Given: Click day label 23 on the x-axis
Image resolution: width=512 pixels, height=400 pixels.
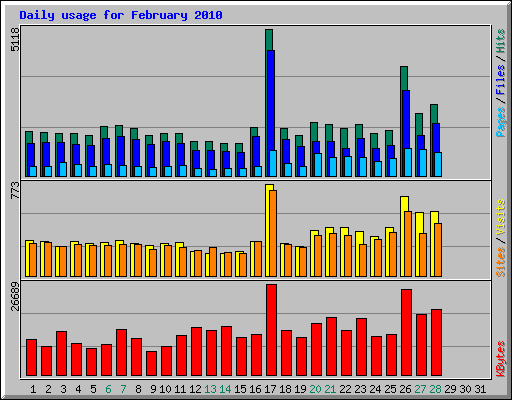Looking at the screenshot, I should click(360, 389).
